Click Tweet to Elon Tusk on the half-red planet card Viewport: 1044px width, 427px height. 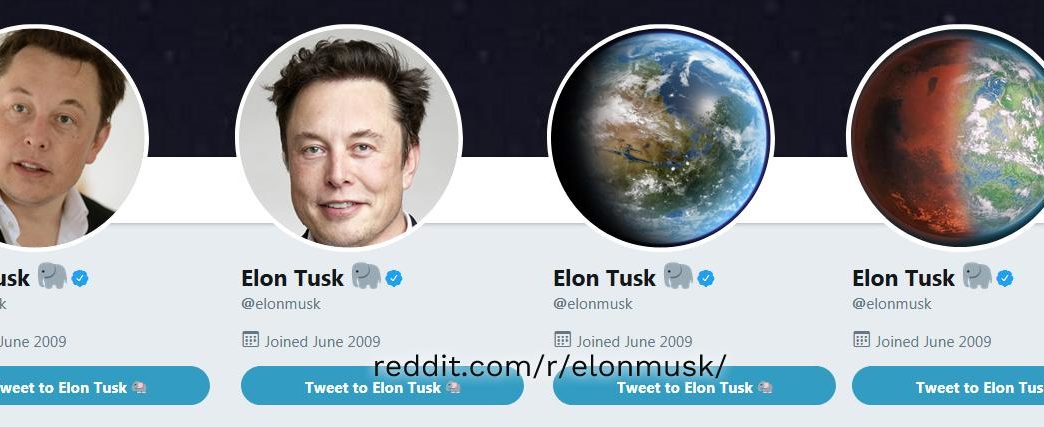948,386
